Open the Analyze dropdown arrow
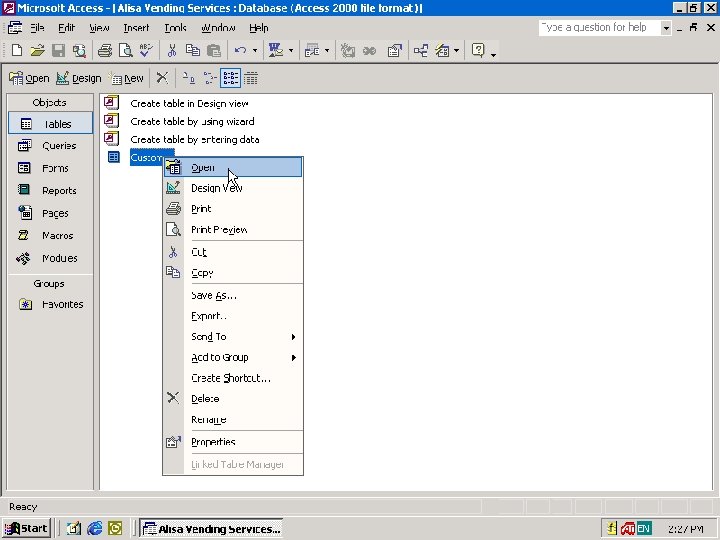The width and height of the screenshot is (720, 540). pyautogui.click(x=326, y=51)
